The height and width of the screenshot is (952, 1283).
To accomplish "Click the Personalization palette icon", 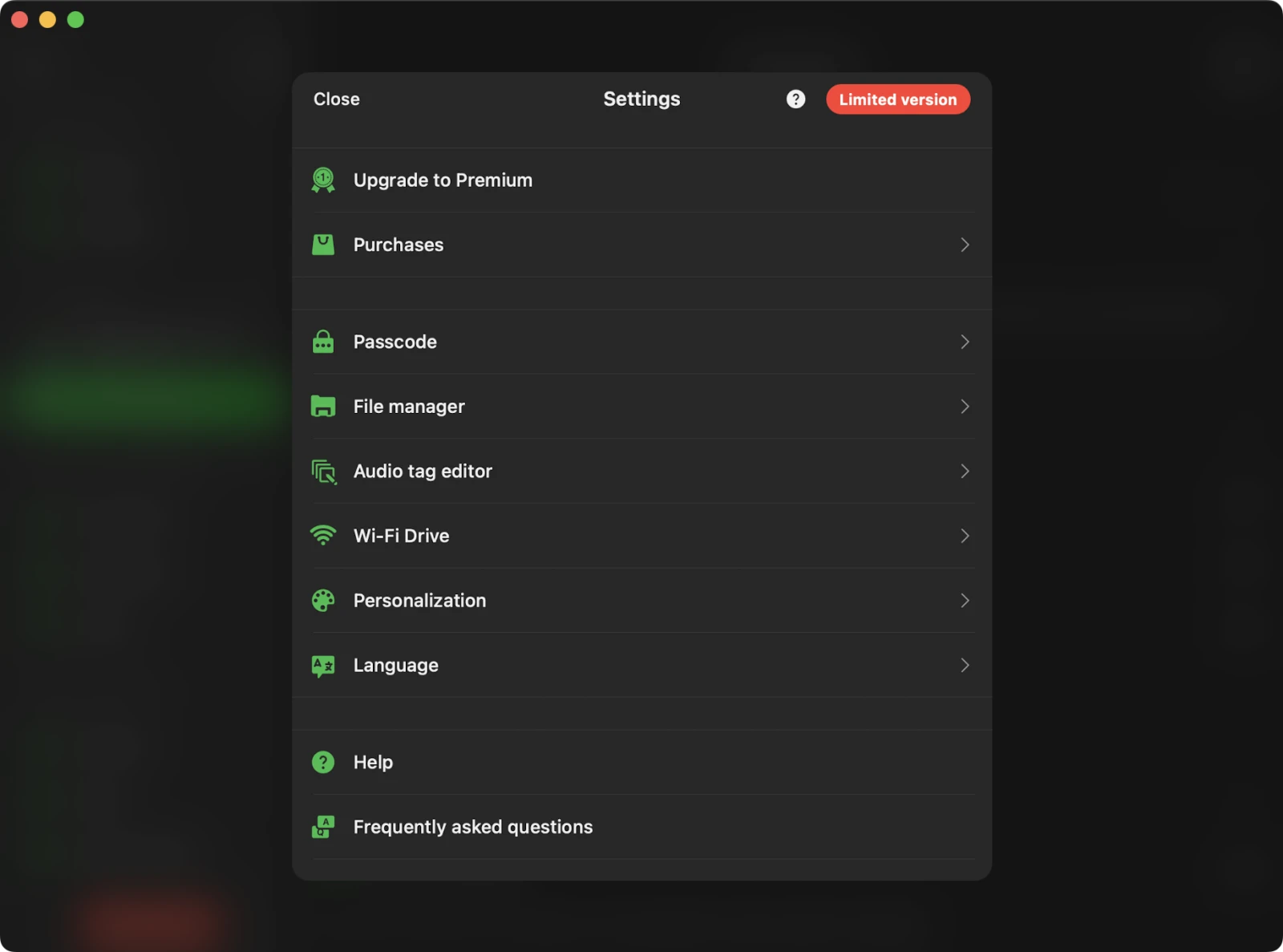I will tap(323, 601).
